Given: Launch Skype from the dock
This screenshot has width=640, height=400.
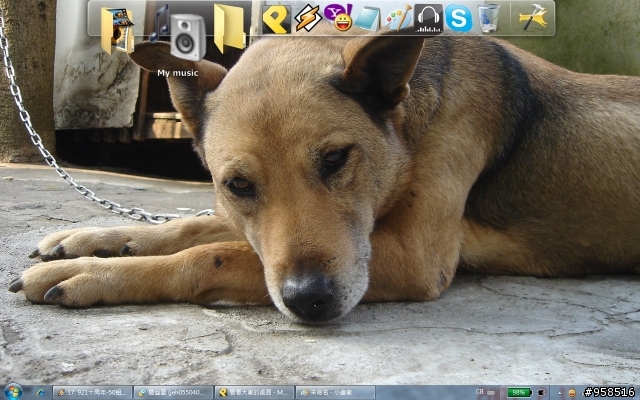Looking at the screenshot, I should coord(458,18).
